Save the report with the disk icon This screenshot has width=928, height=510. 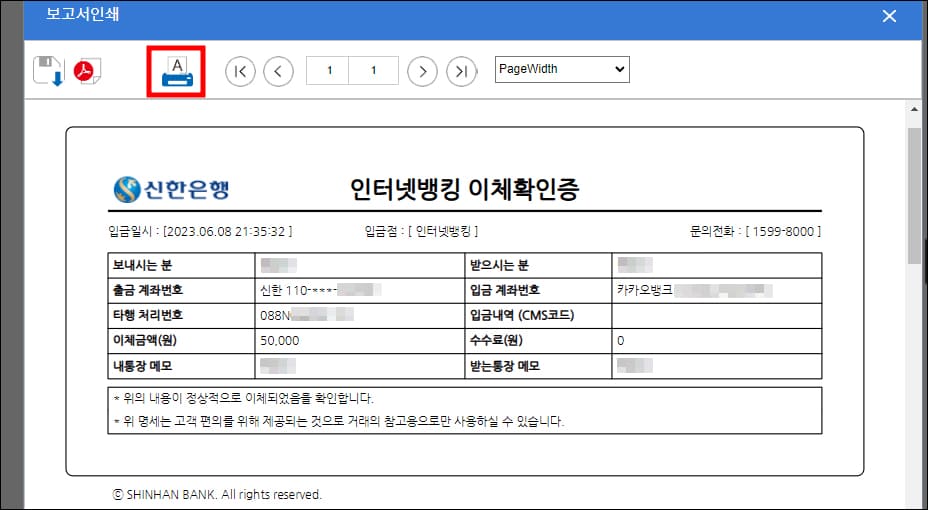point(48,71)
